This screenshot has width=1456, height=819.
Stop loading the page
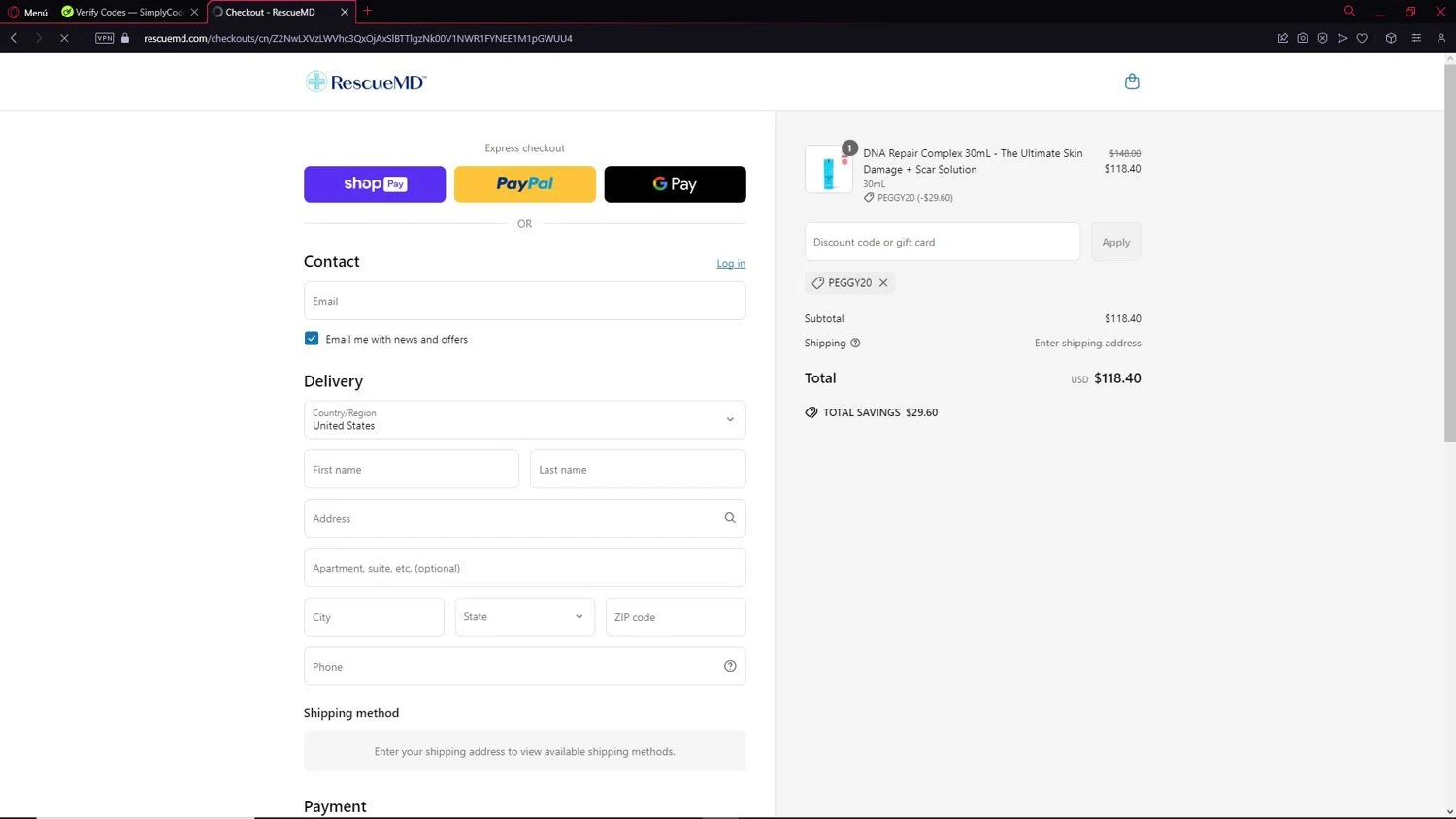64,38
